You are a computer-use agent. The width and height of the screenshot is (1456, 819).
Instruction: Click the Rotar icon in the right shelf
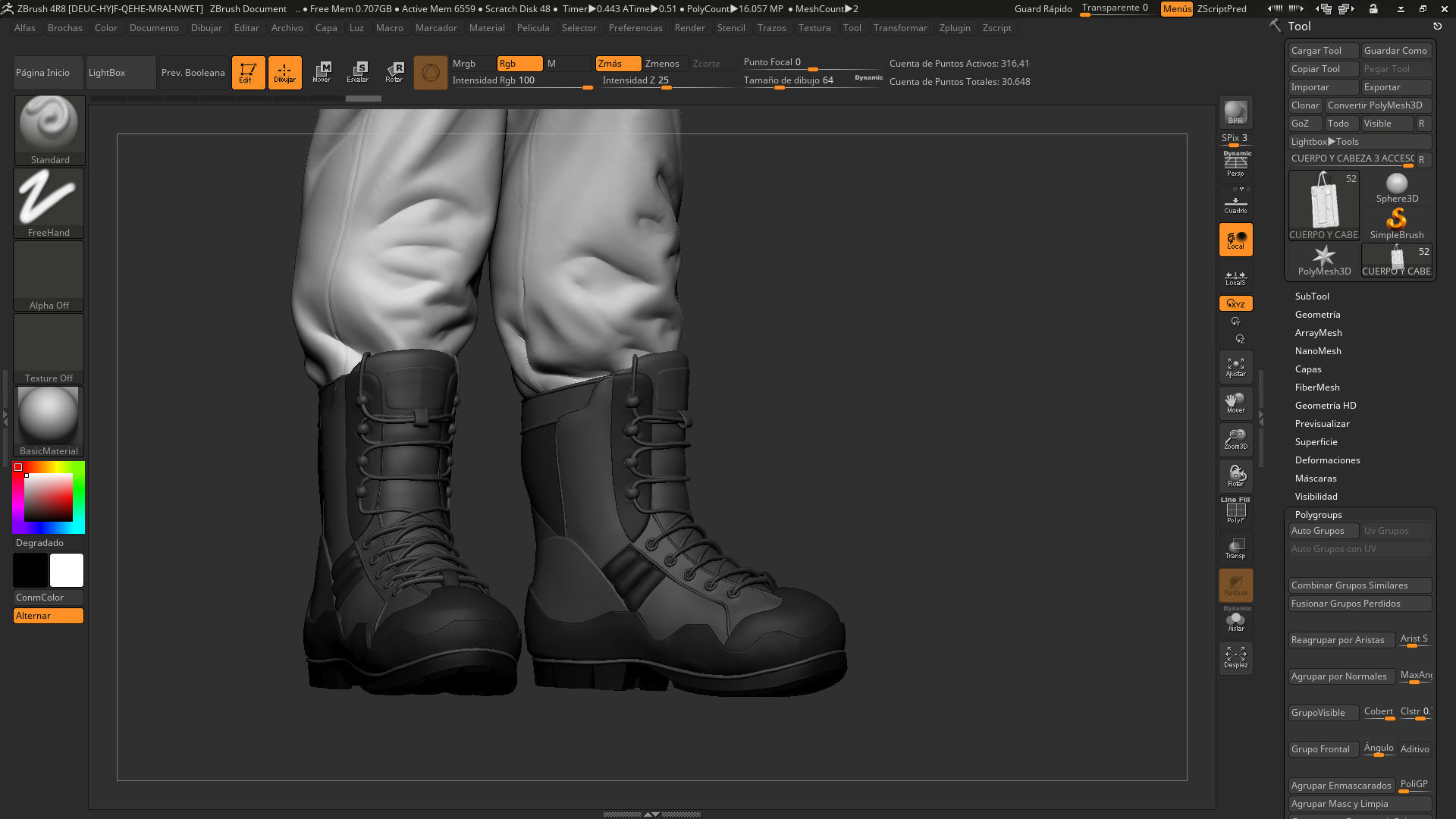click(x=1235, y=476)
